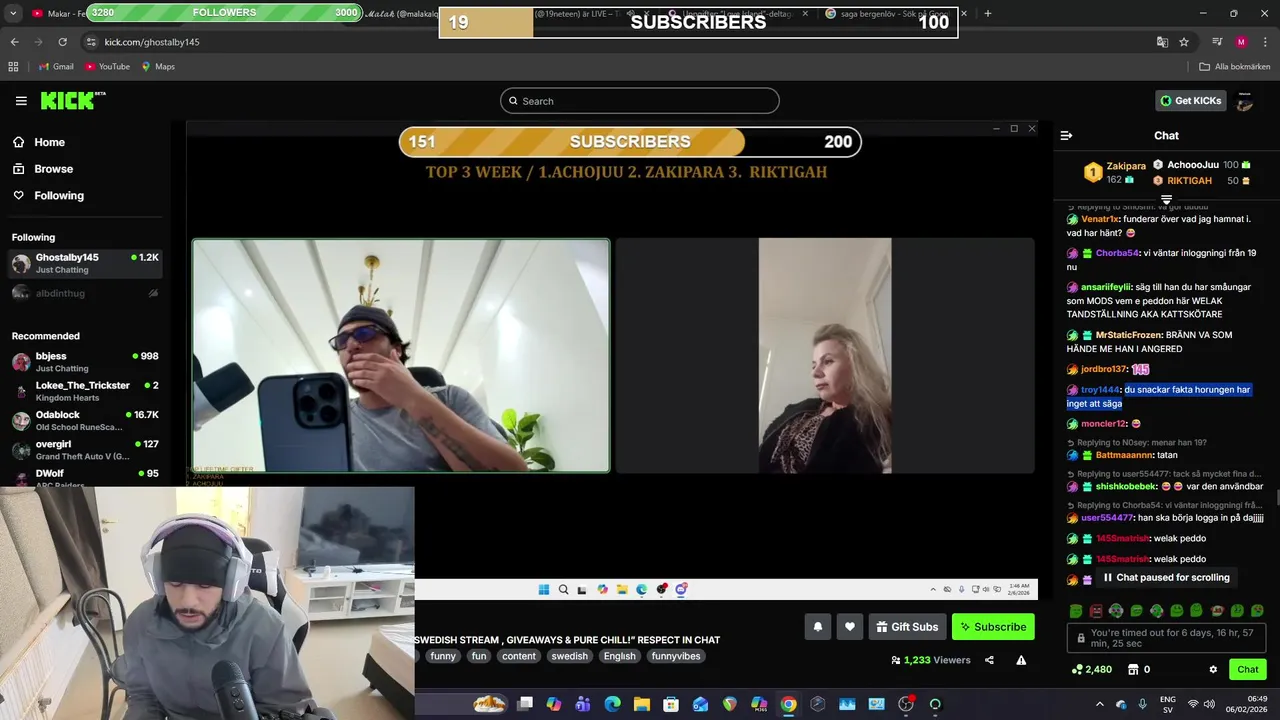Image resolution: width=1280 pixels, height=720 pixels.
Task: Open the chat shop icon showing 0
Action: pyautogui.click(x=1140, y=670)
